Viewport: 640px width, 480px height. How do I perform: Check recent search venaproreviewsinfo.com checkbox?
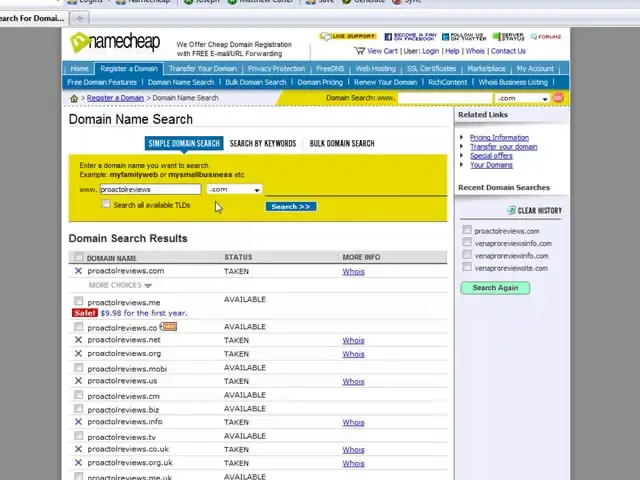(467, 242)
